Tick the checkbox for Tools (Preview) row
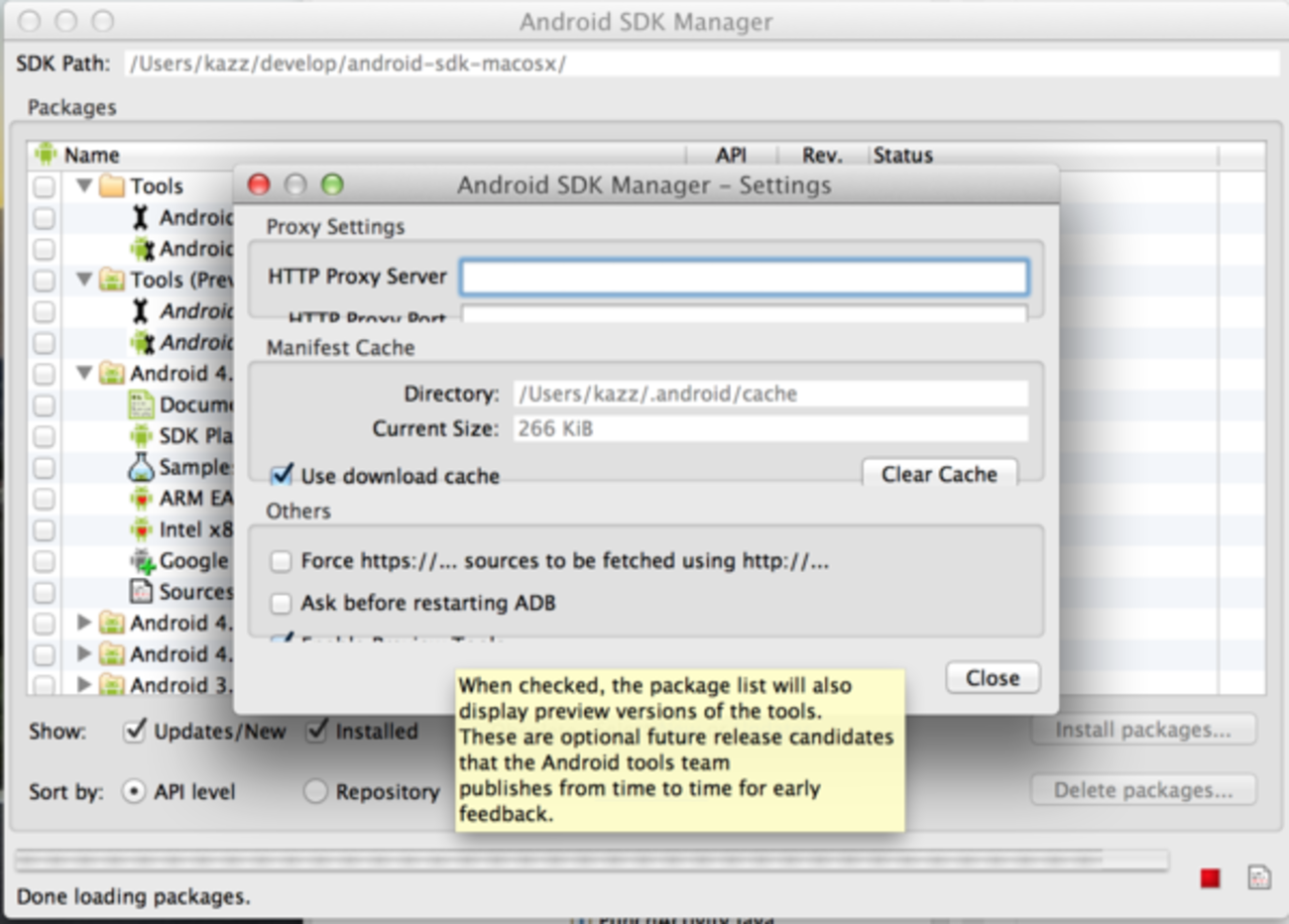This screenshot has height=924, width=1289. click(44, 281)
